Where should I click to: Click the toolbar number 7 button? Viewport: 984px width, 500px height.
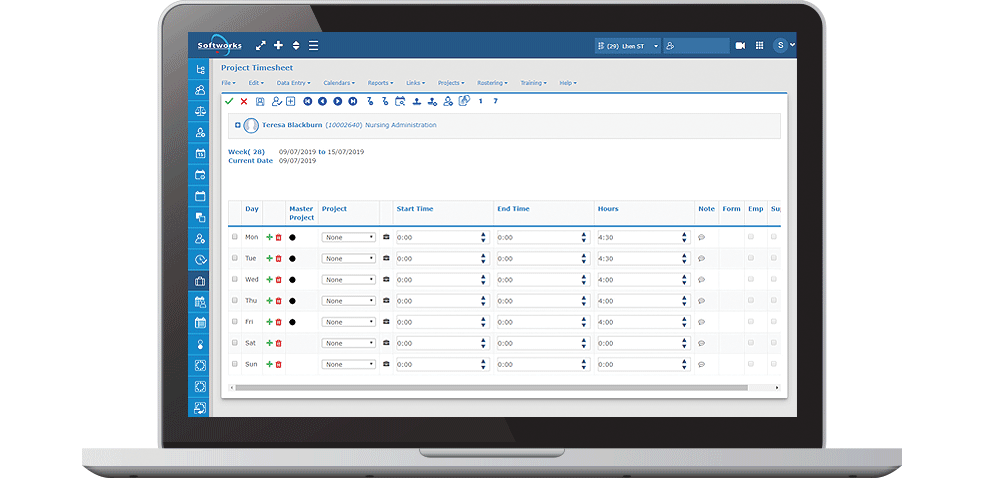tap(496, 101)
